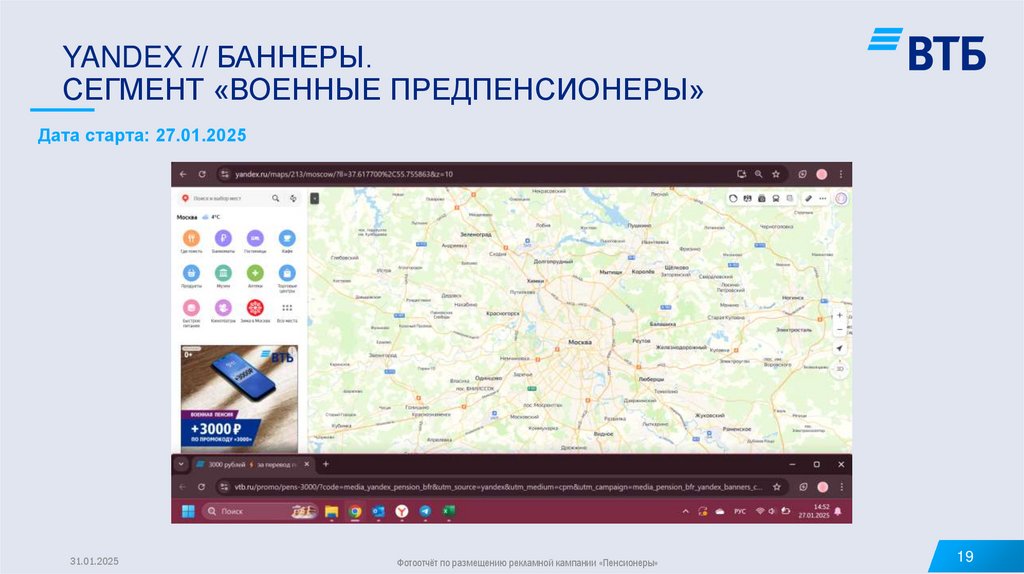
Task: Open more map tools with the three-dots button
Action: [823, 199]
